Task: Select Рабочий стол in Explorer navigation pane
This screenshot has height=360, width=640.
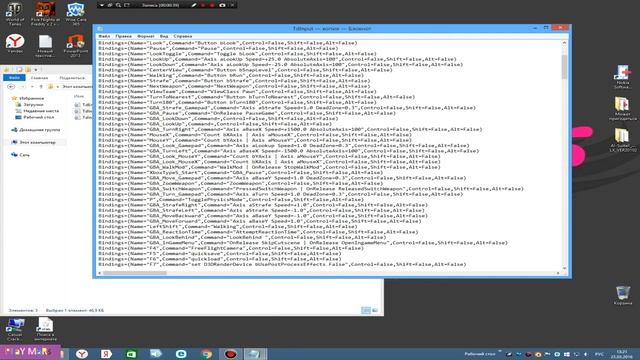Action: [35, 117]
